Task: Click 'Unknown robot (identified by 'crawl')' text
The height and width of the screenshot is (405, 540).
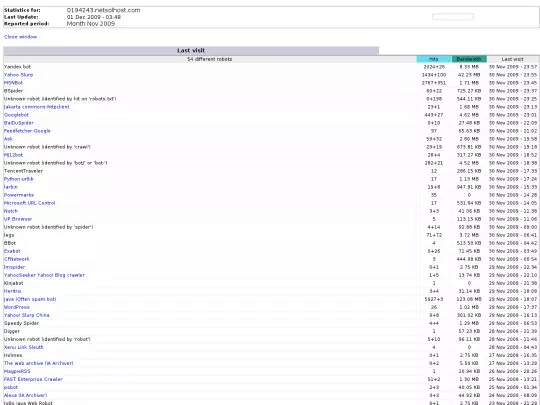Action: click(x=47, y=147)
